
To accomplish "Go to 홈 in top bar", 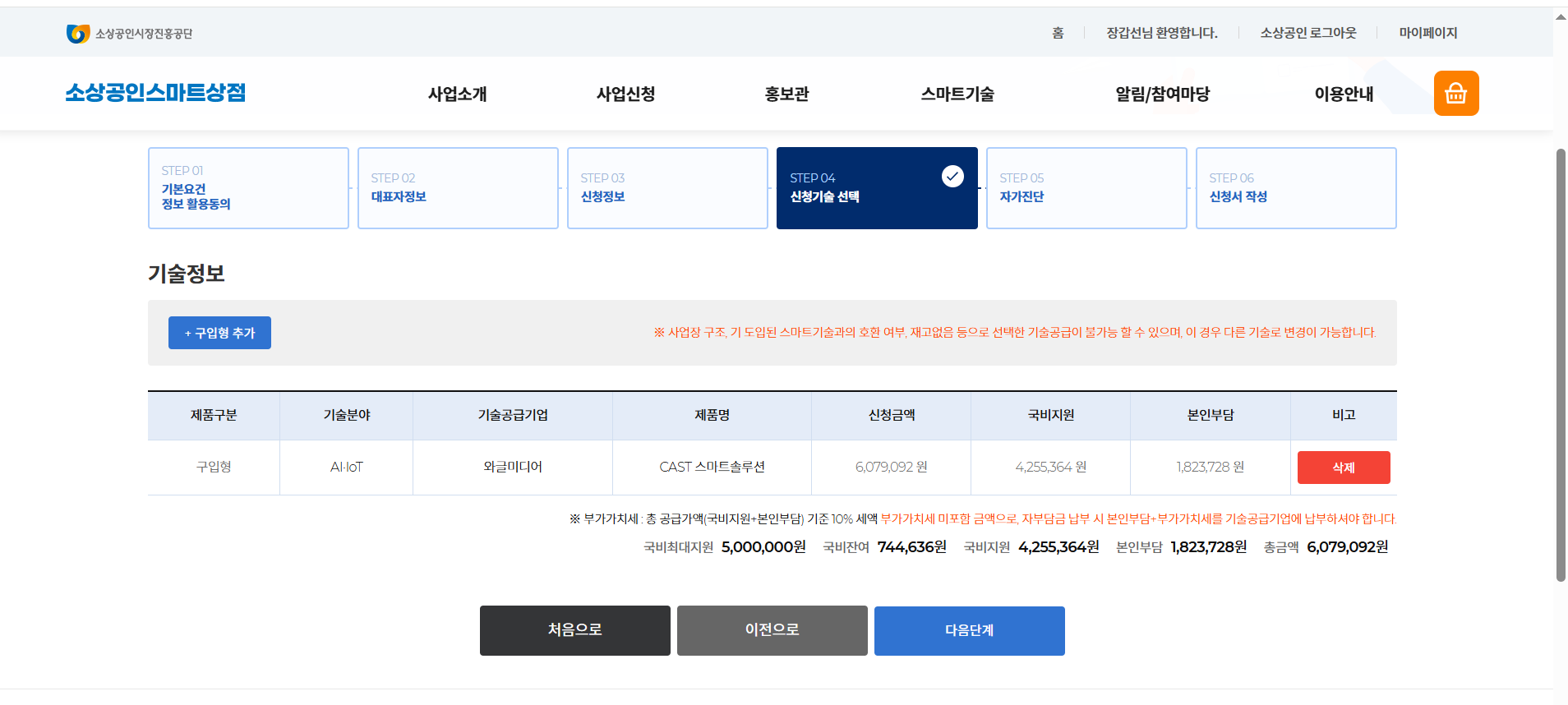I will (1058, 33).
